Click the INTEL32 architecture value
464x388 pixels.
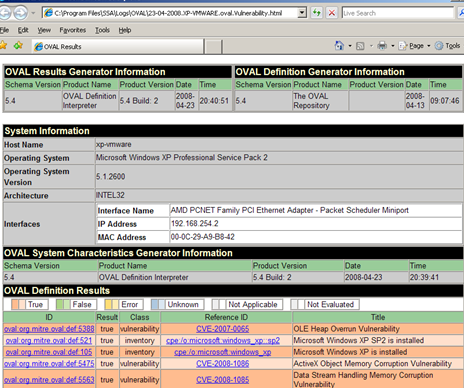tap(110, 195)
